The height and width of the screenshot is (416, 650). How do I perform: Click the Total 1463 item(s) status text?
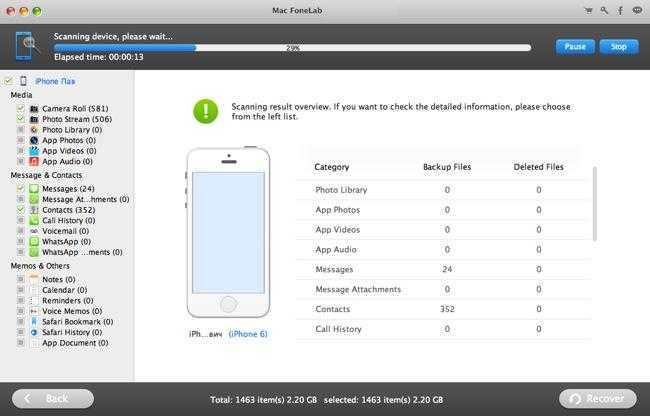264,400
